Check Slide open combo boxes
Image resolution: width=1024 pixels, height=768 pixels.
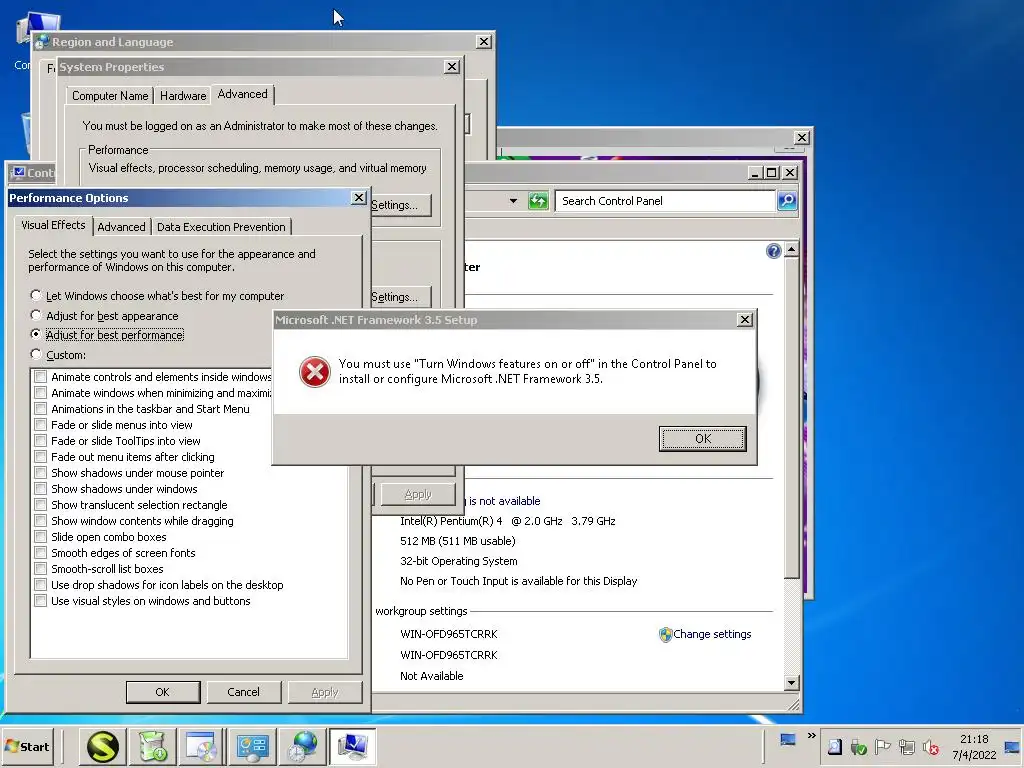(x=40, y=537)
